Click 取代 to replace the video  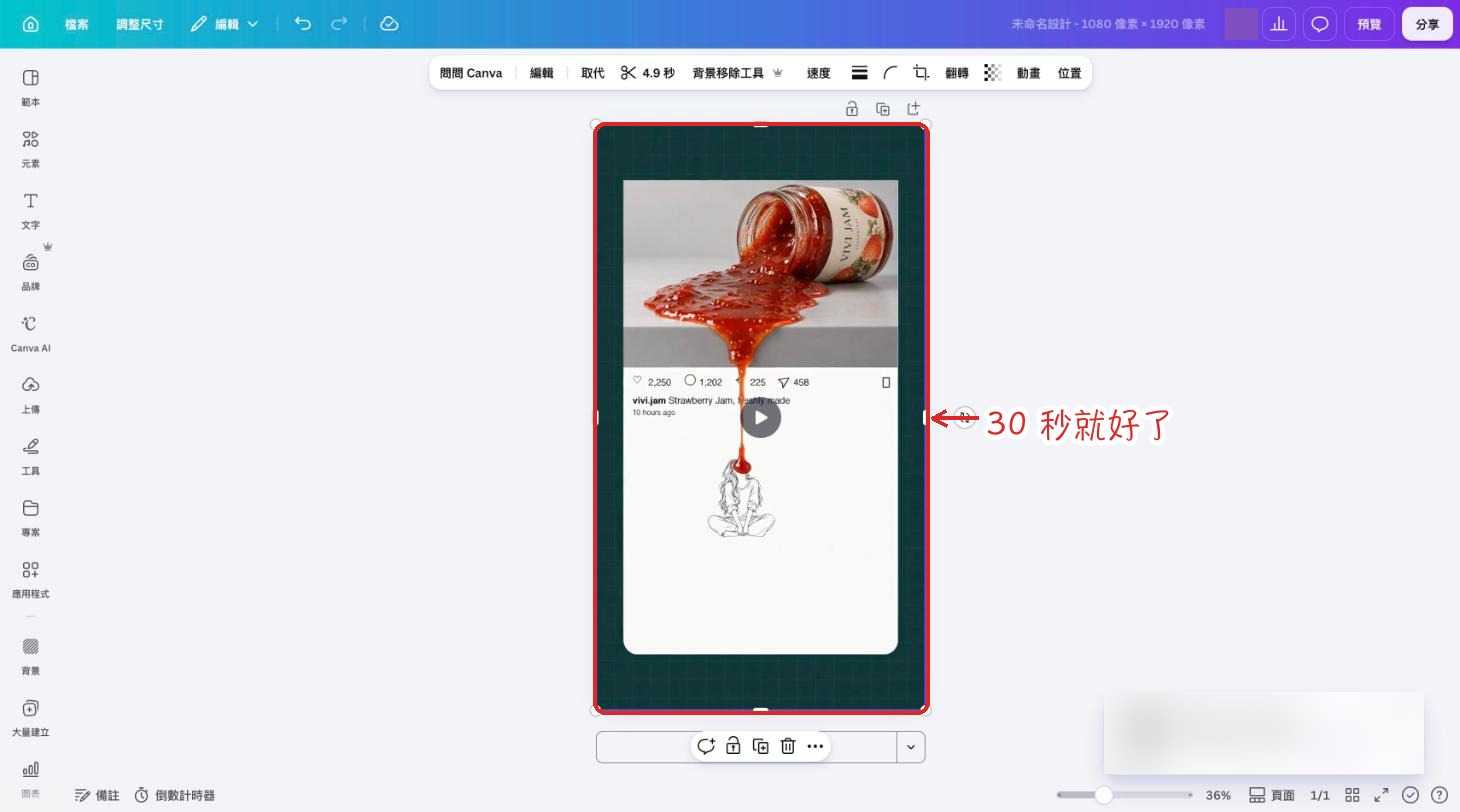[593, 73]
